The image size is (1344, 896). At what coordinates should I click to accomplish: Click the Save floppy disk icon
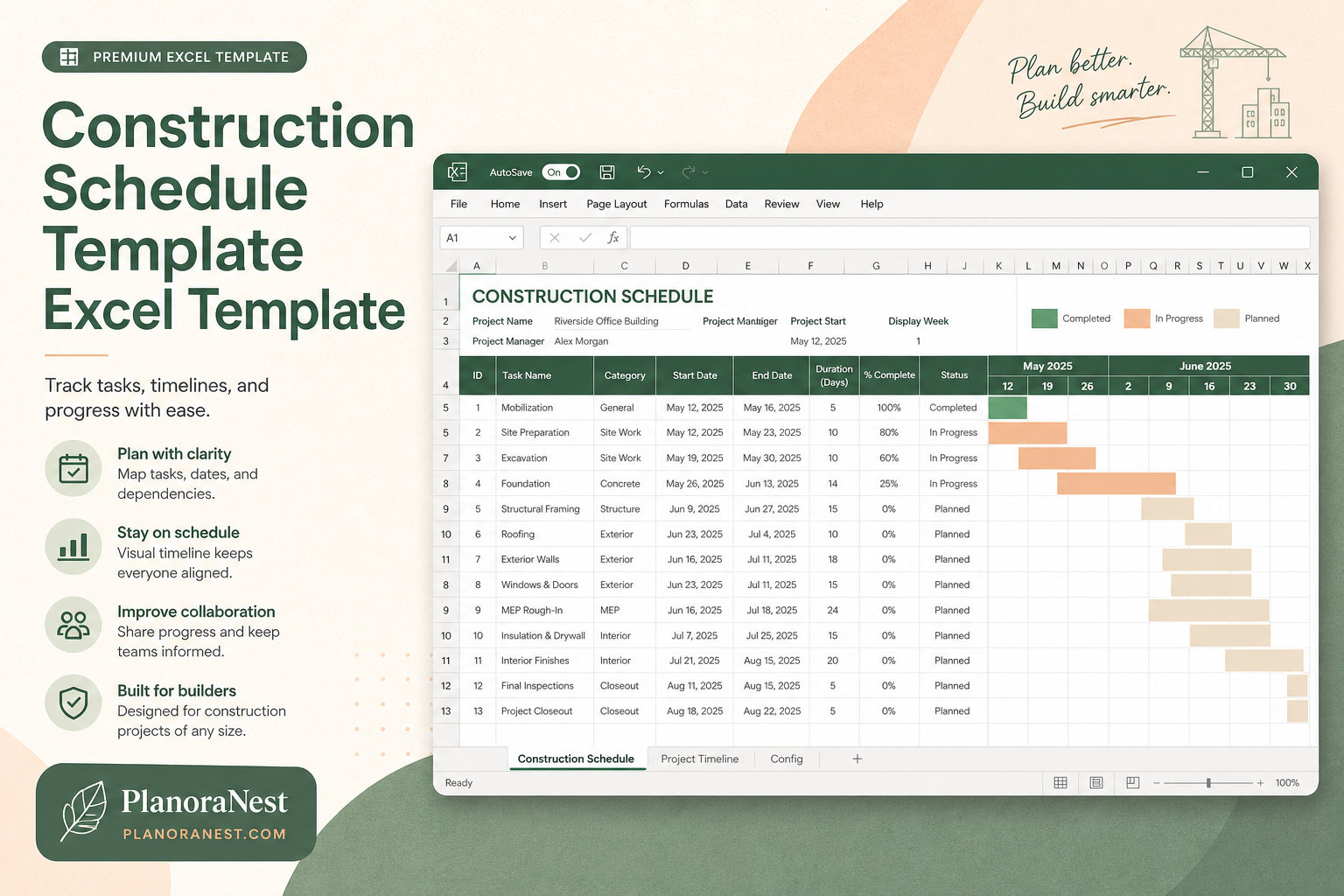click(607, 172)
